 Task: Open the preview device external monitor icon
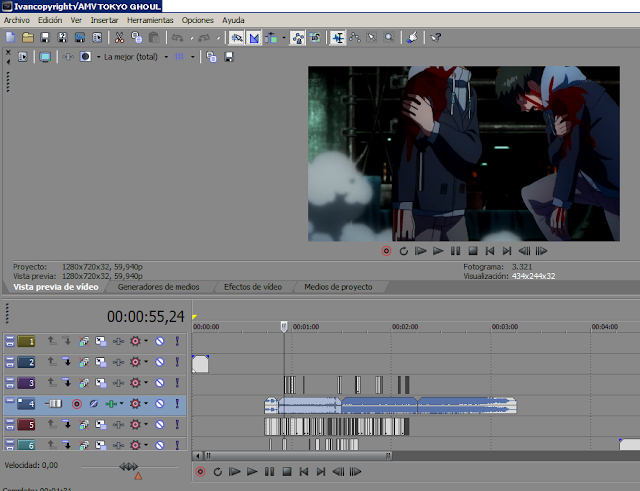pyautogui.click(x=45, y=57)
